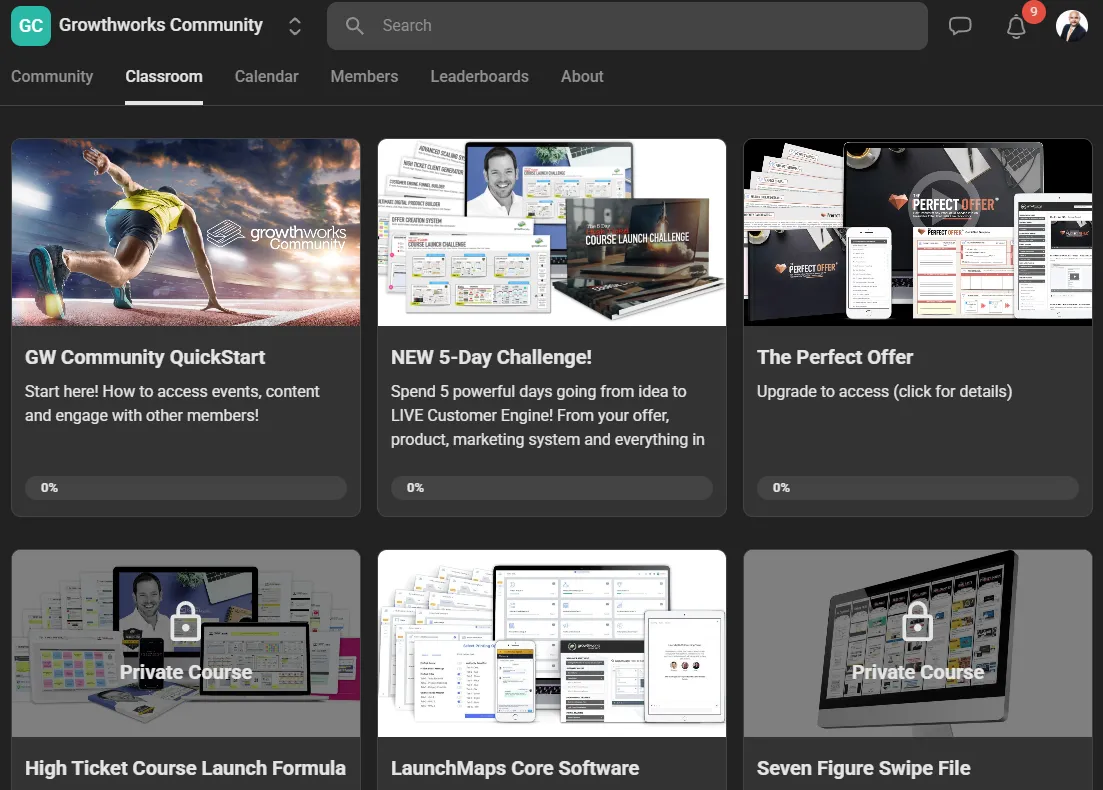Click 'Spend 5 powerful days' description text

pos(548,415)
